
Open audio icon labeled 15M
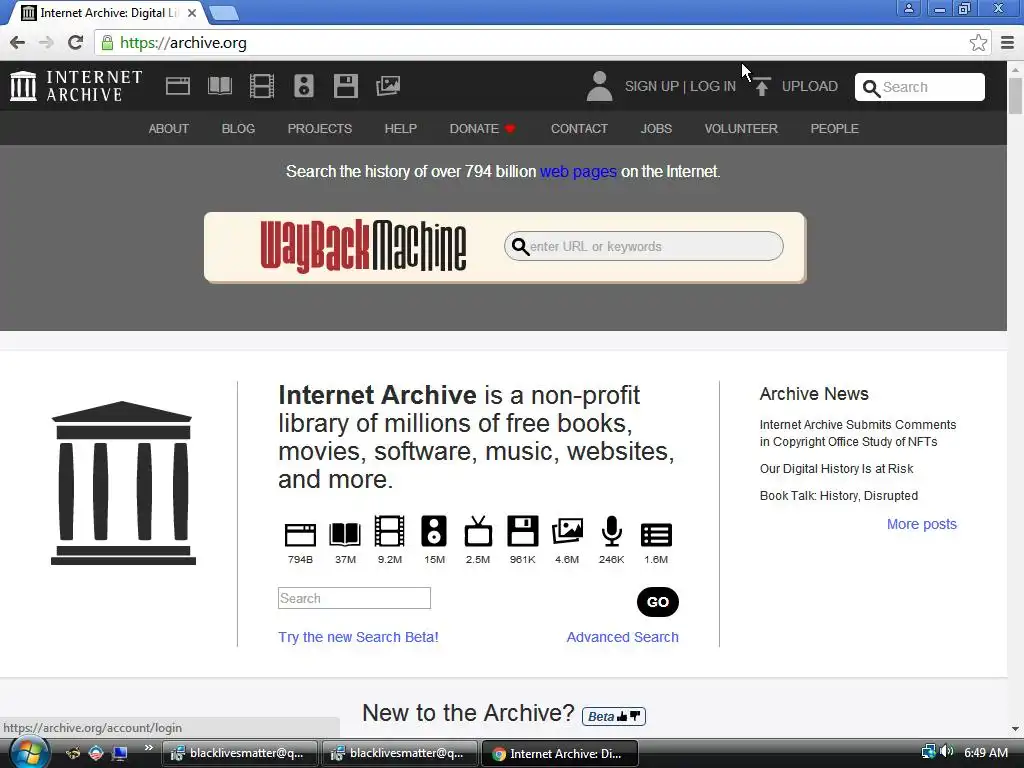434,531
